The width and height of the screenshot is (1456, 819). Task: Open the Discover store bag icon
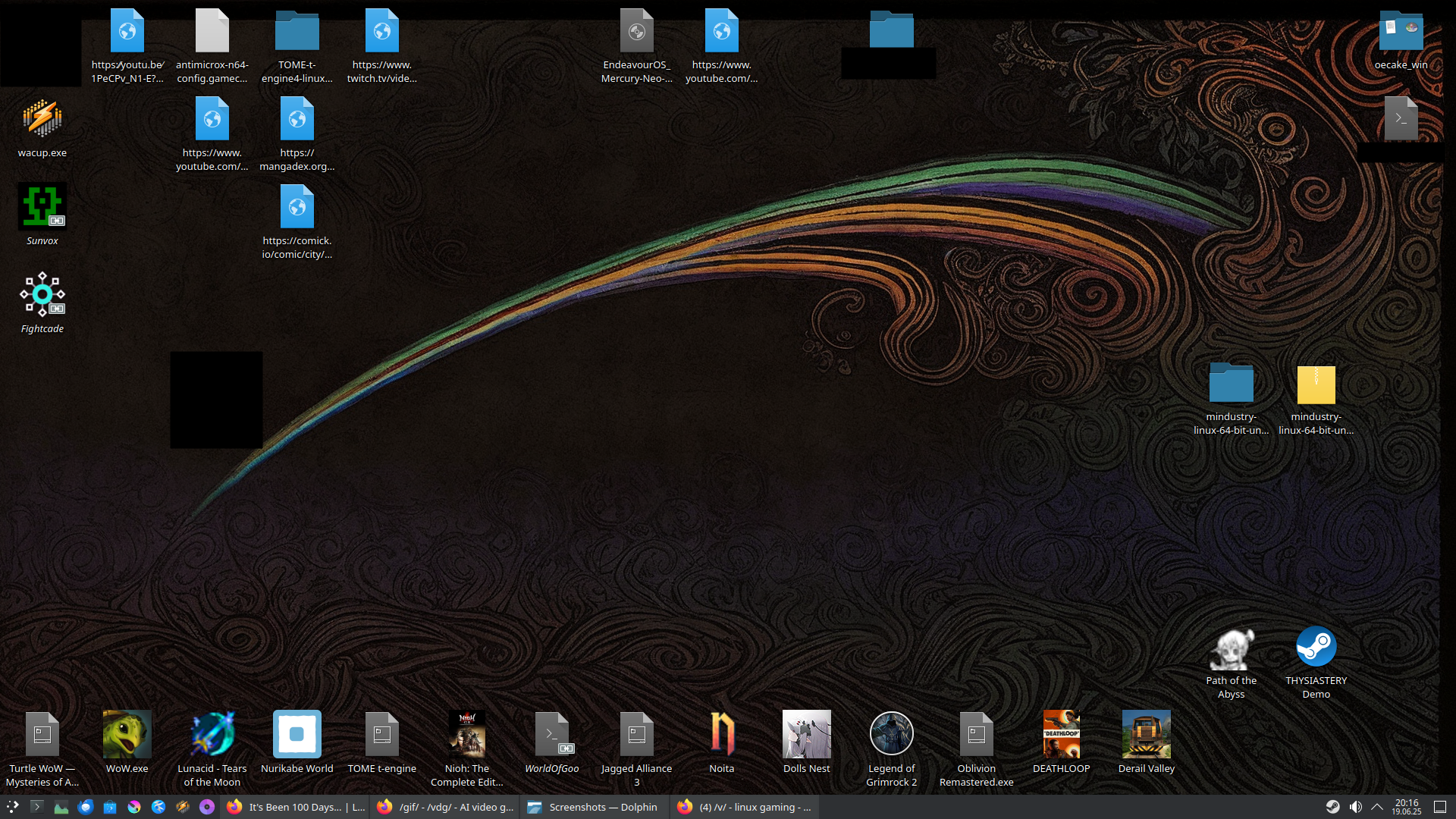click(110, 807)
